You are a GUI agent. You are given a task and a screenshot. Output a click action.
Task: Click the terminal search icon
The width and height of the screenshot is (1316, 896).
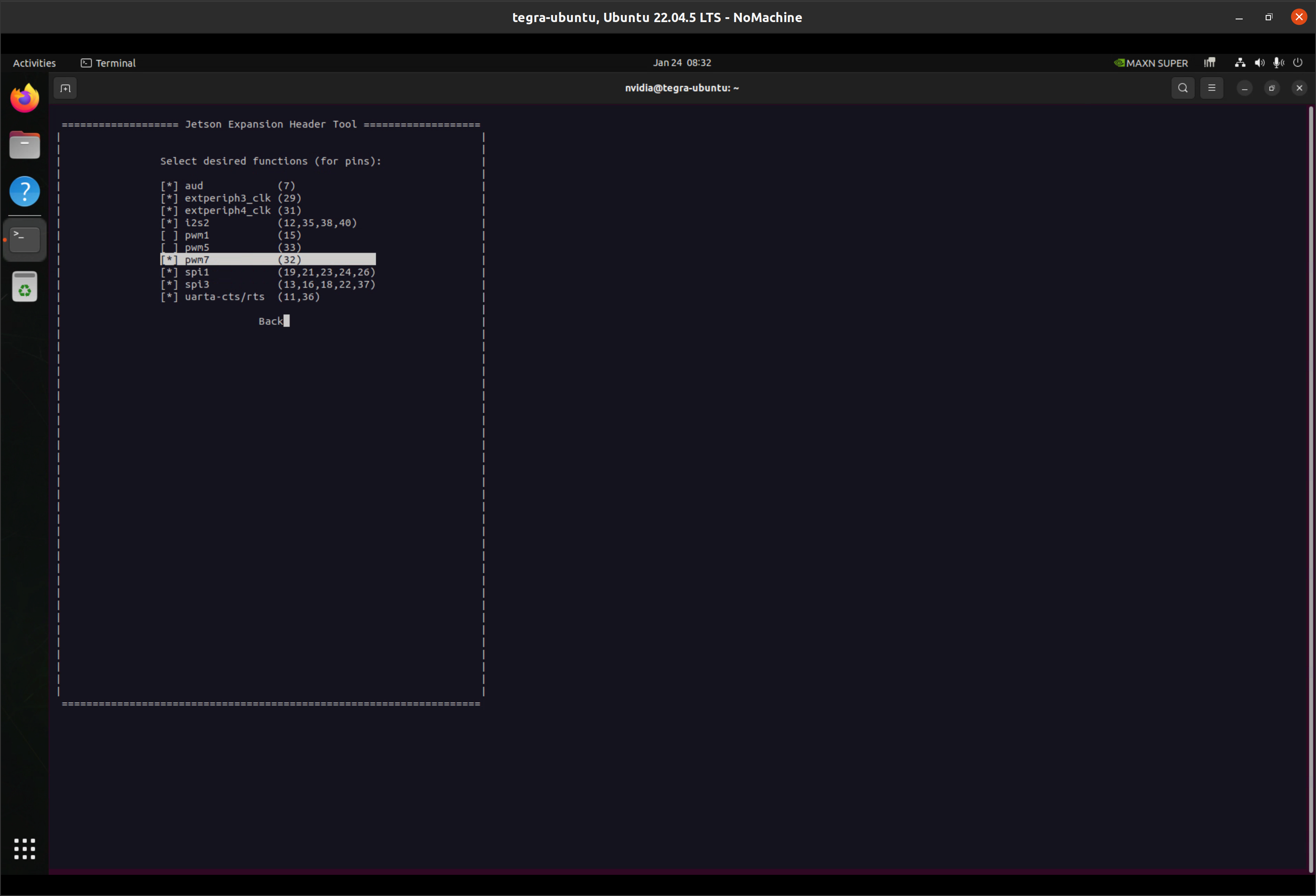click(1182, 88)
